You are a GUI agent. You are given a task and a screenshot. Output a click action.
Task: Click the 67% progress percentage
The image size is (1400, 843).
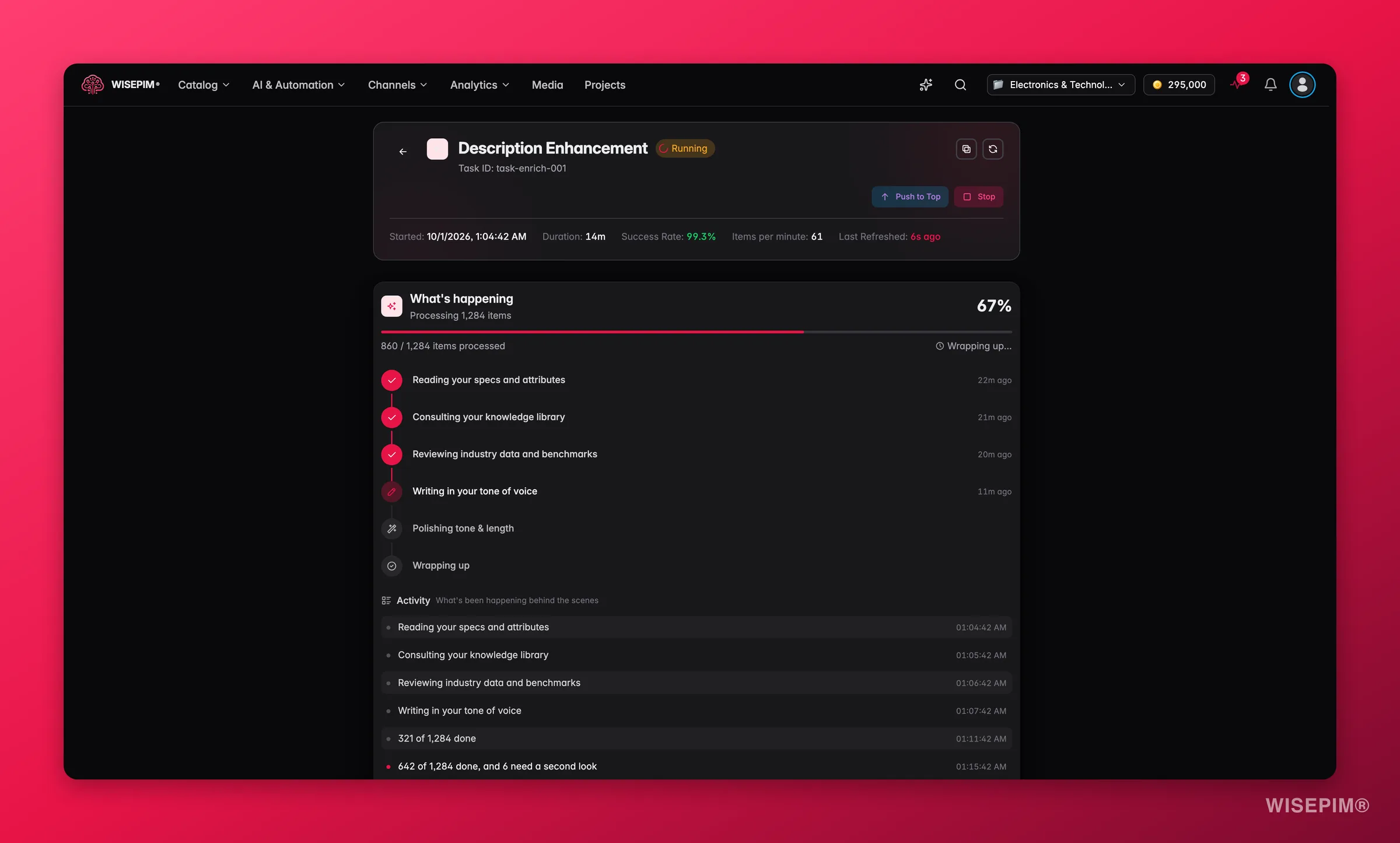pyautogui.click(x=994, y=306)
